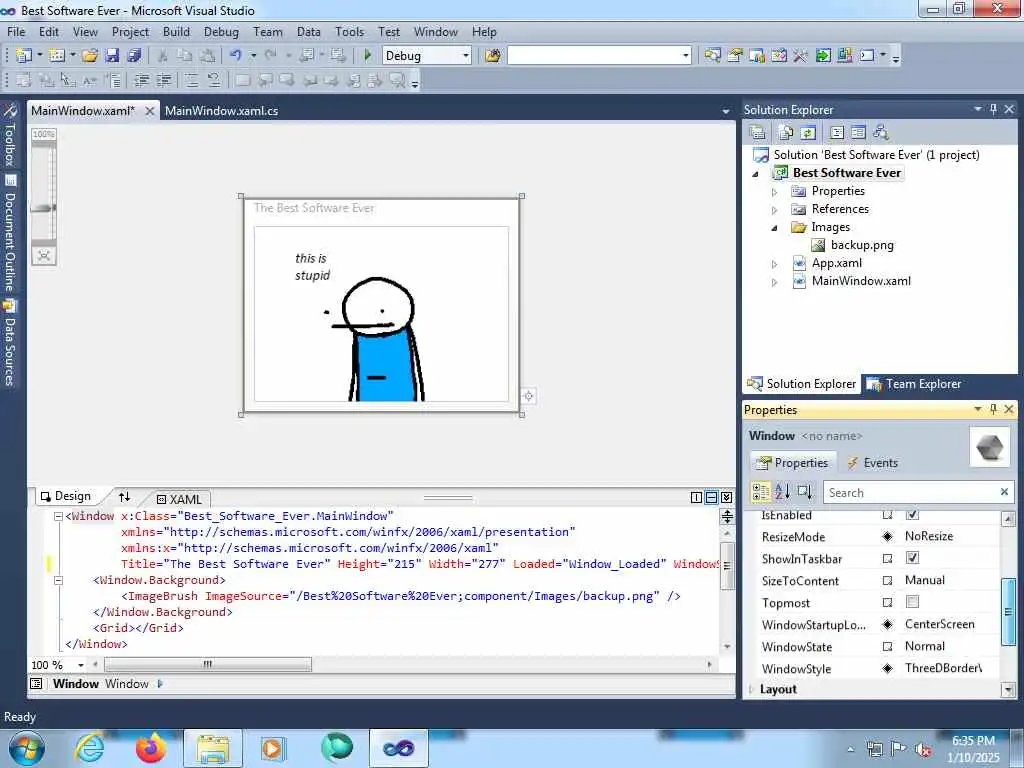Pin the Solution Explorer panel with the auto-hide icon
Viewport: 1024px width, 768px height.
[993, 110]
